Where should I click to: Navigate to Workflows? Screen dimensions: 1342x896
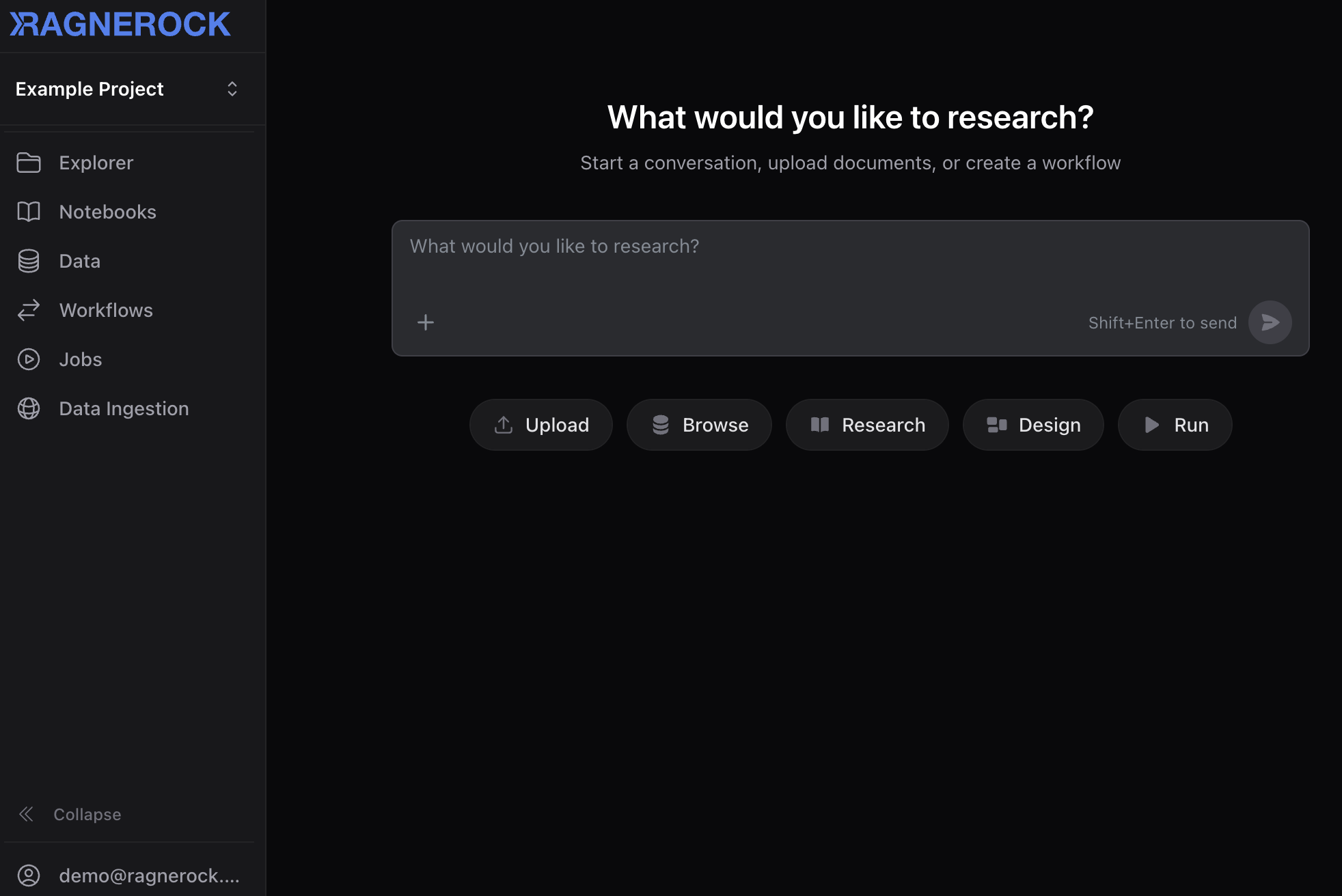pos(106,310)
